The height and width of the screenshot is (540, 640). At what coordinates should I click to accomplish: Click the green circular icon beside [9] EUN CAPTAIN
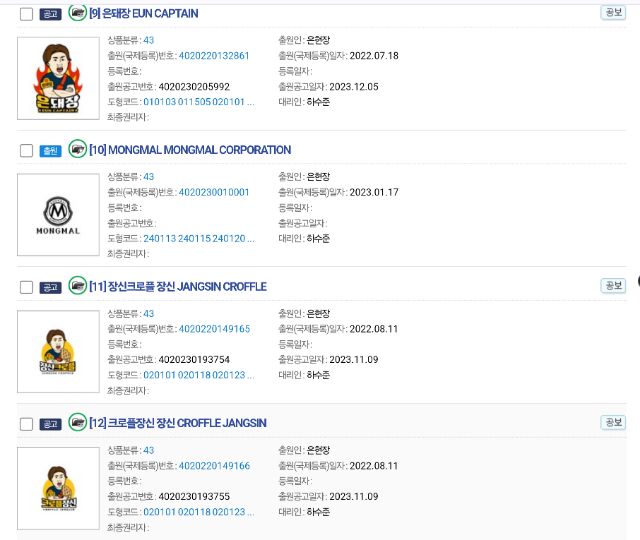(77, 13)
